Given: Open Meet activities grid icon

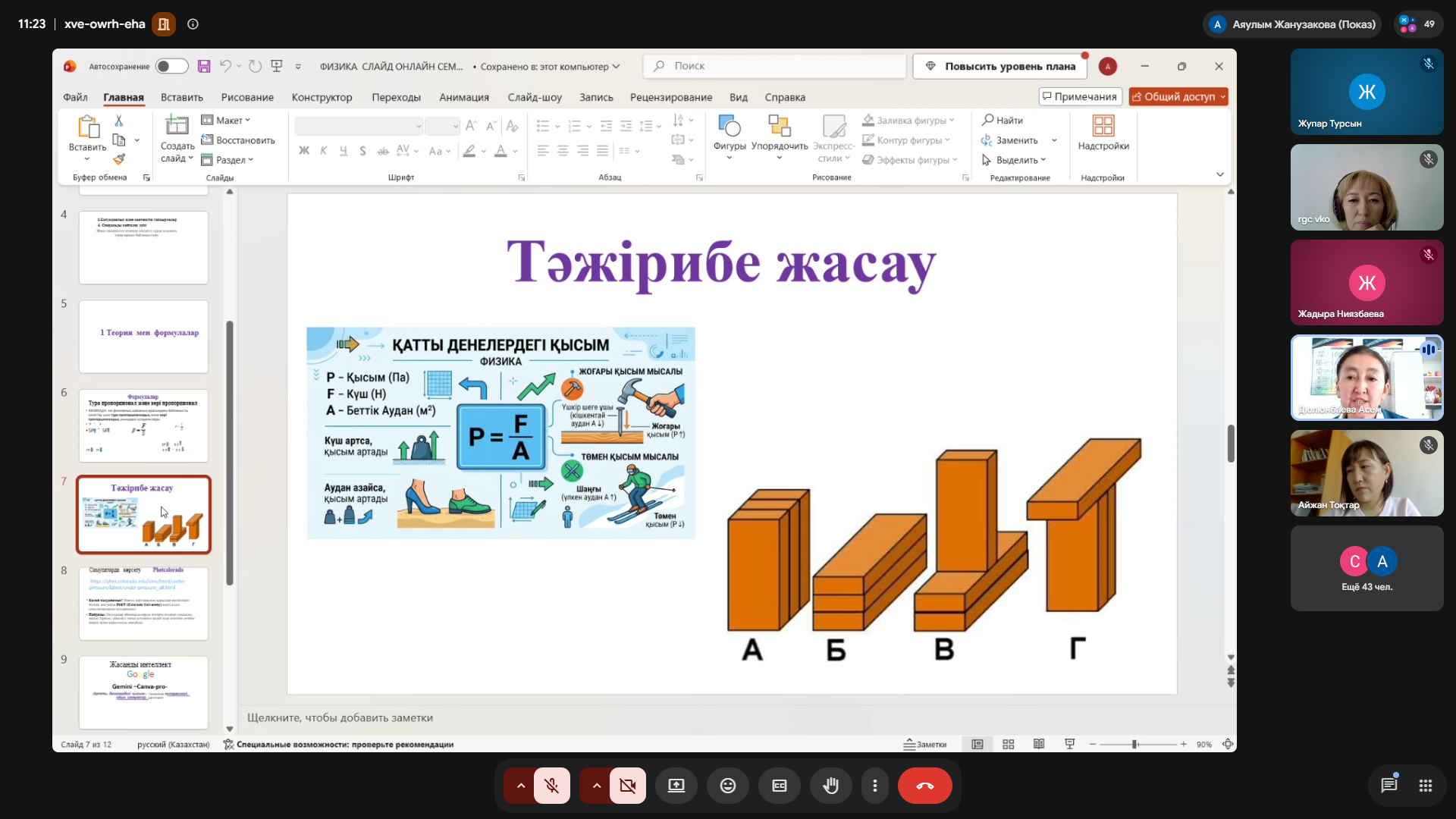Looking at the screenshot, I should coord(1426,786).
